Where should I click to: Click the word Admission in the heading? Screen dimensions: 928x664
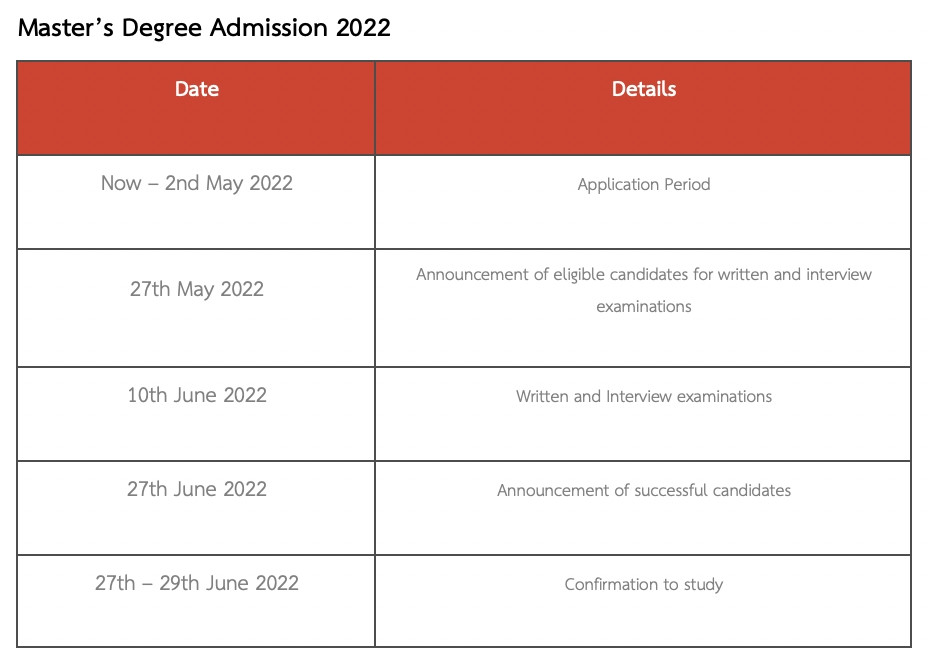[x=269, y=28]
